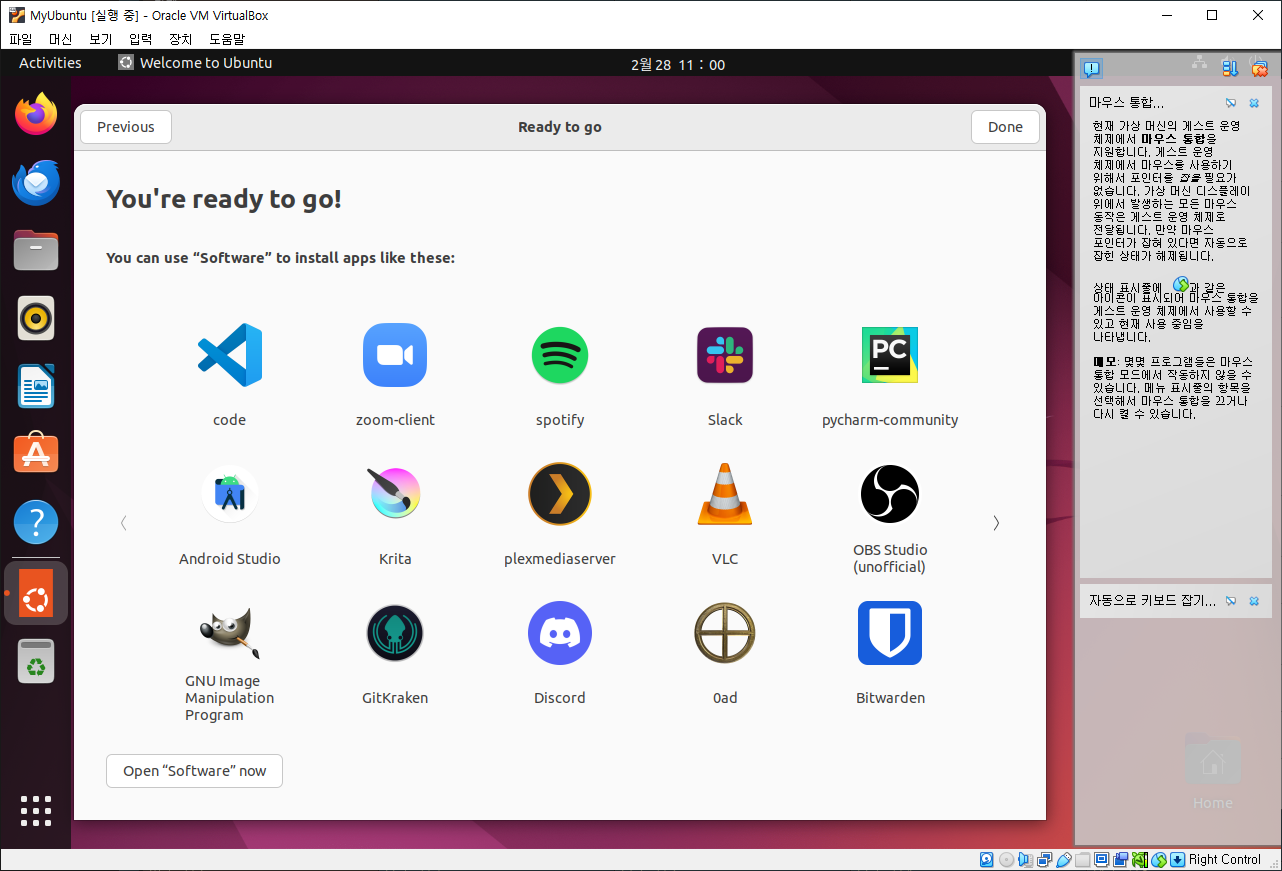Open Ubuntu Software from the dock
The width and height of the screenshot is (1282, 871).
36,454
